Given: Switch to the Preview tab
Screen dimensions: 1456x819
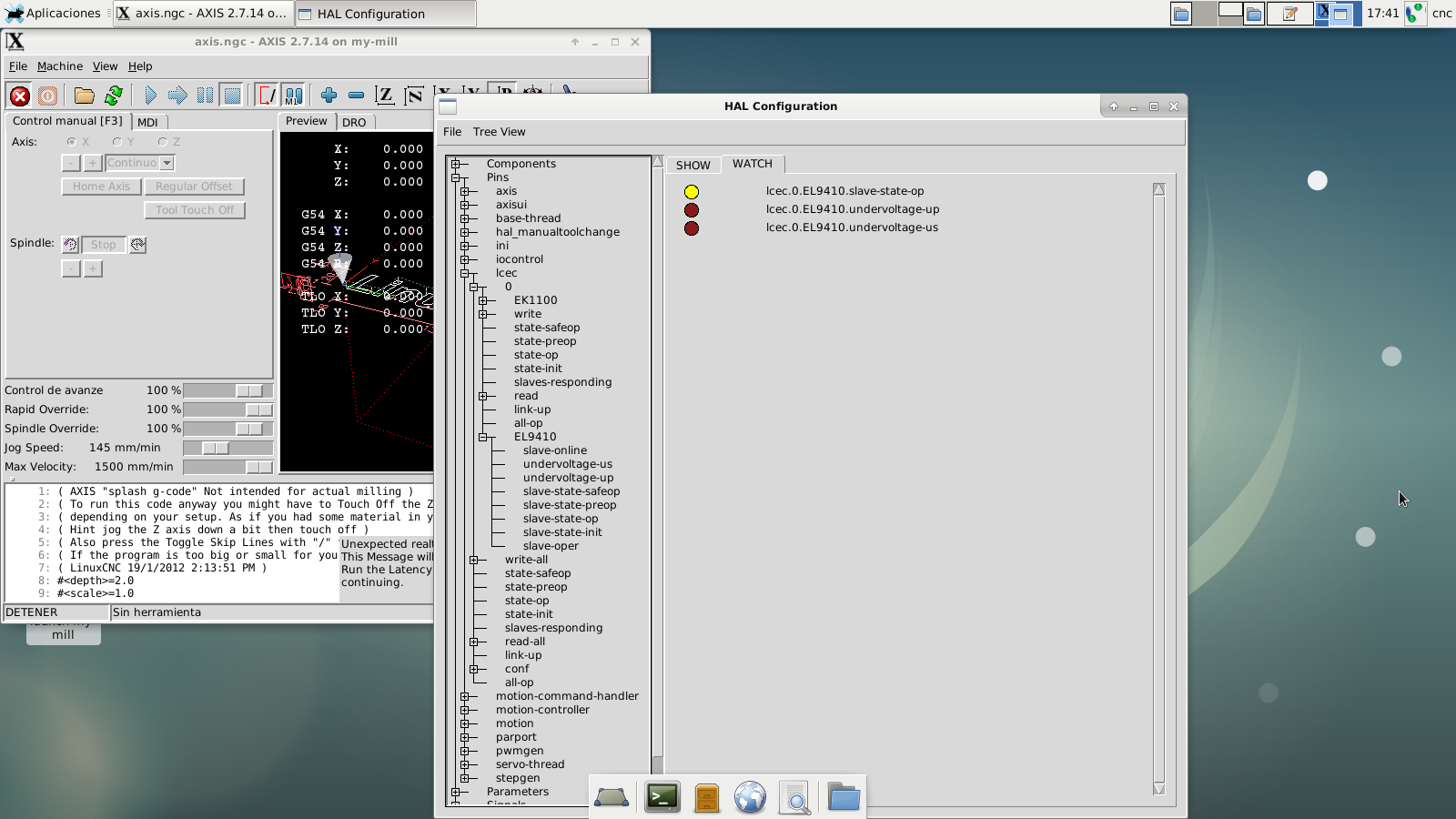Looking at the screenshot, I should point(307,121).
